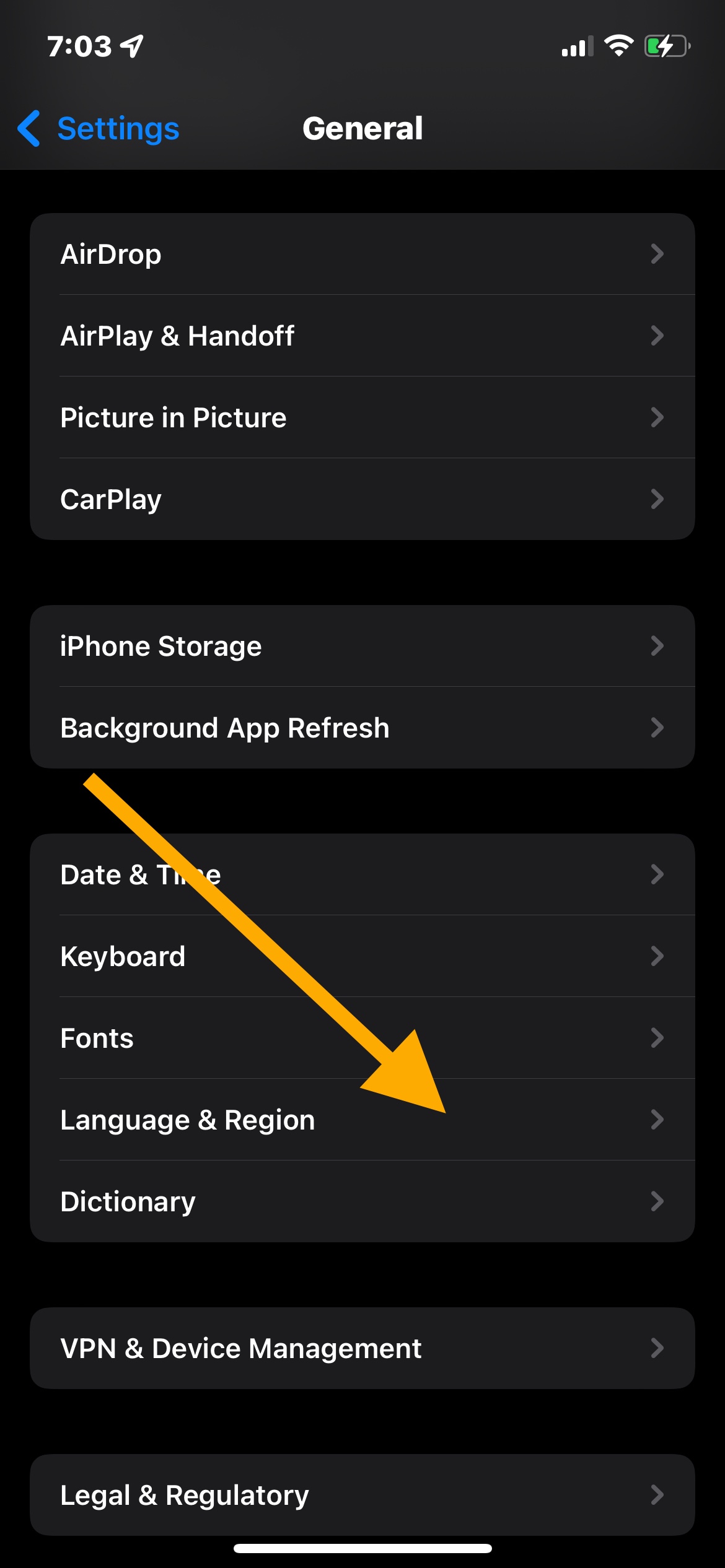Tap the Picture in Picture chevron
This screenshot has height=1568, width=725.
click(x=657, y=417)
